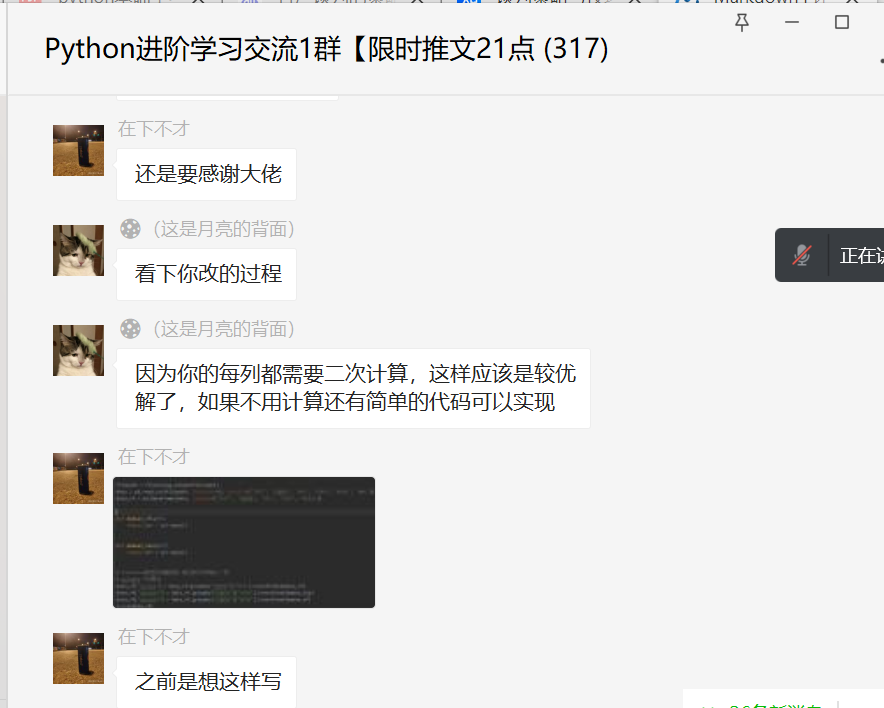The image size is (884, 708).
Task: Click the soccer ball emoji above 看下你改的过程
Action: (x=130, y=229)
